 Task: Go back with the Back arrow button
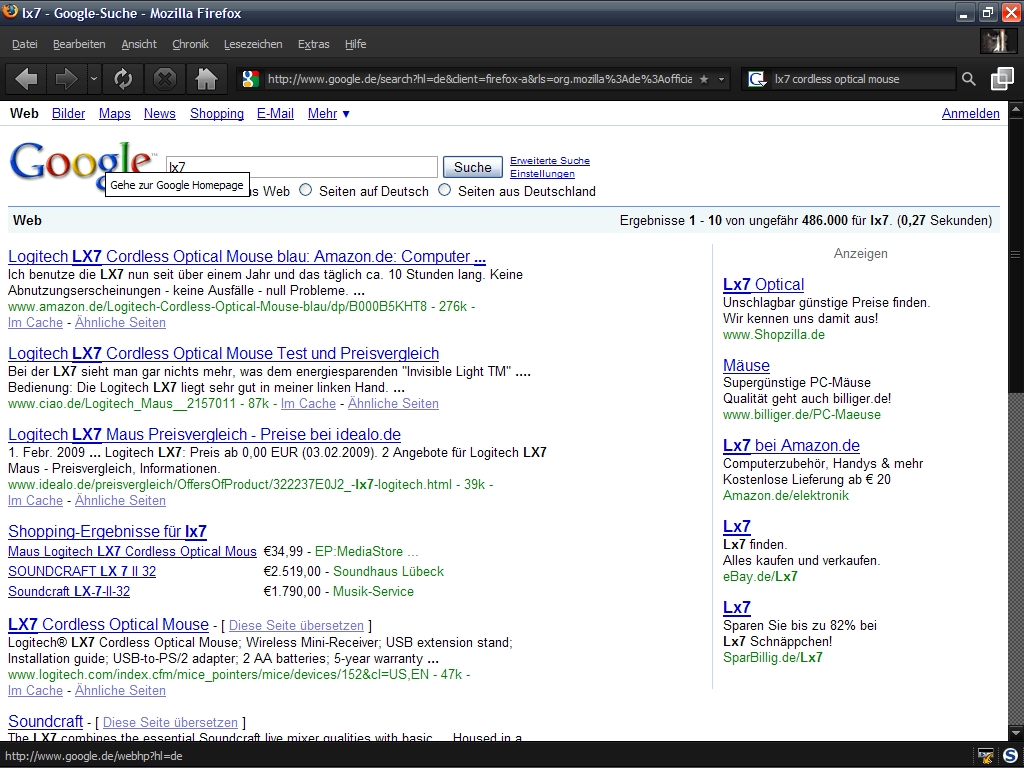[26, 80]
